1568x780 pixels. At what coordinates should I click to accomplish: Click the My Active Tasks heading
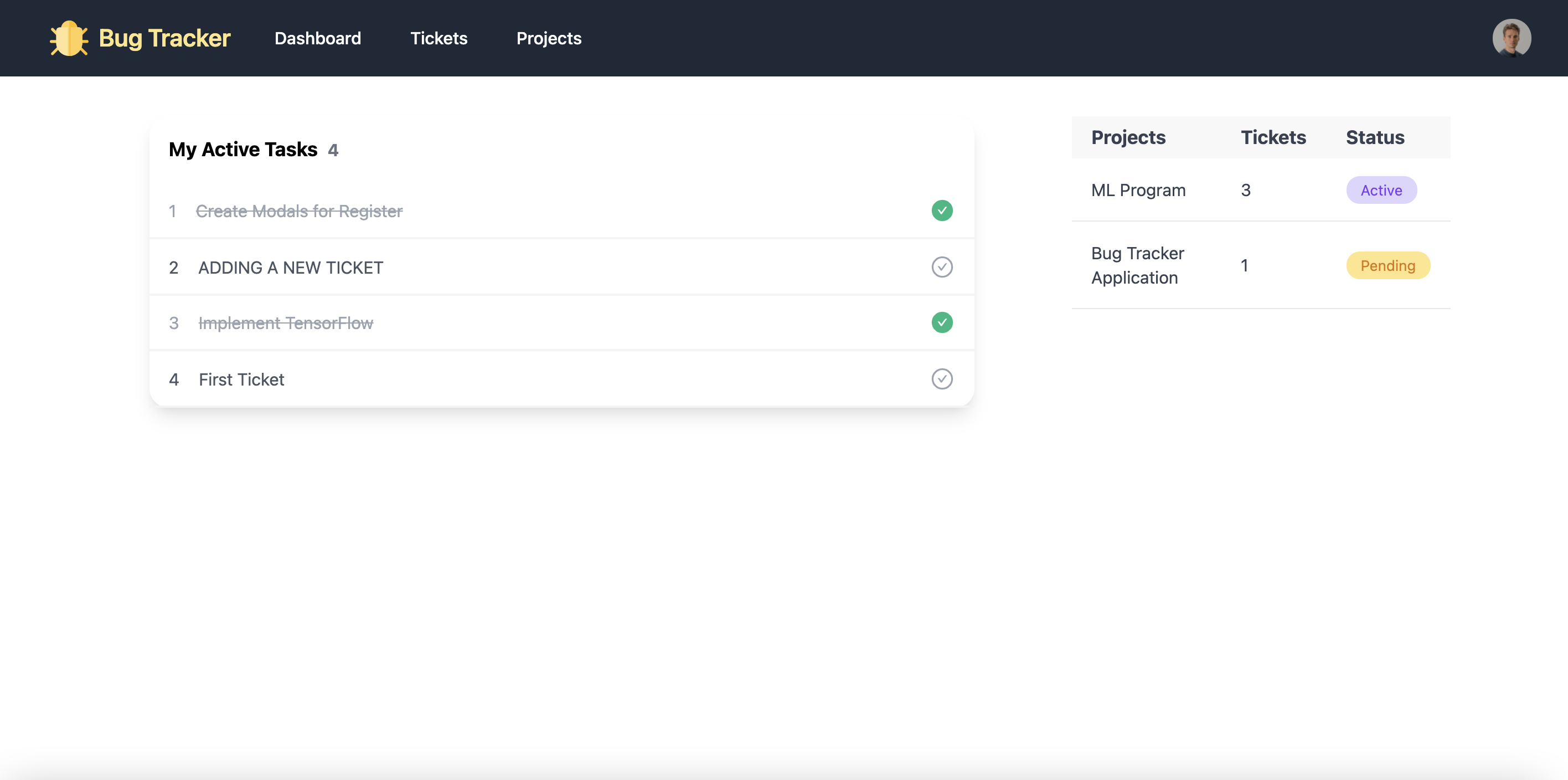[x=243, y=150]
